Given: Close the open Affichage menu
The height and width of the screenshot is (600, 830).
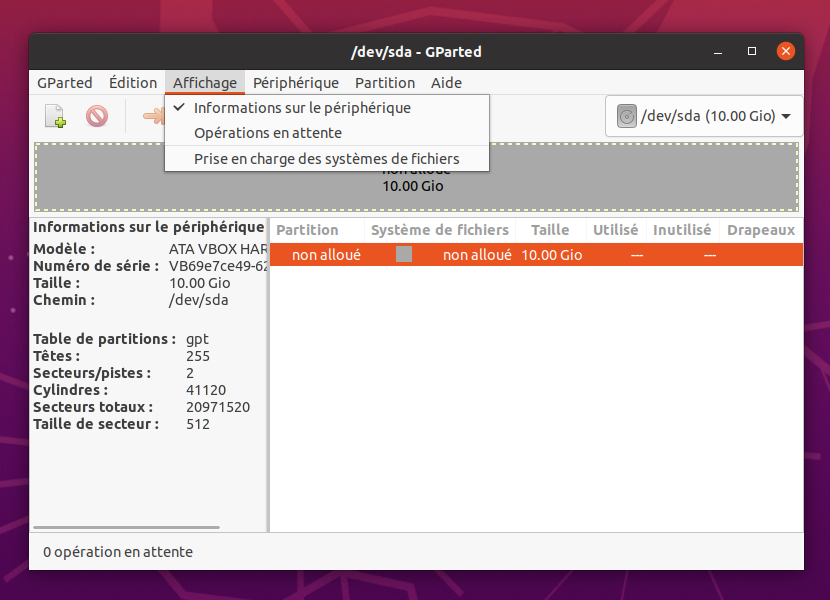Looking at the screenshot, I should 205,83.
